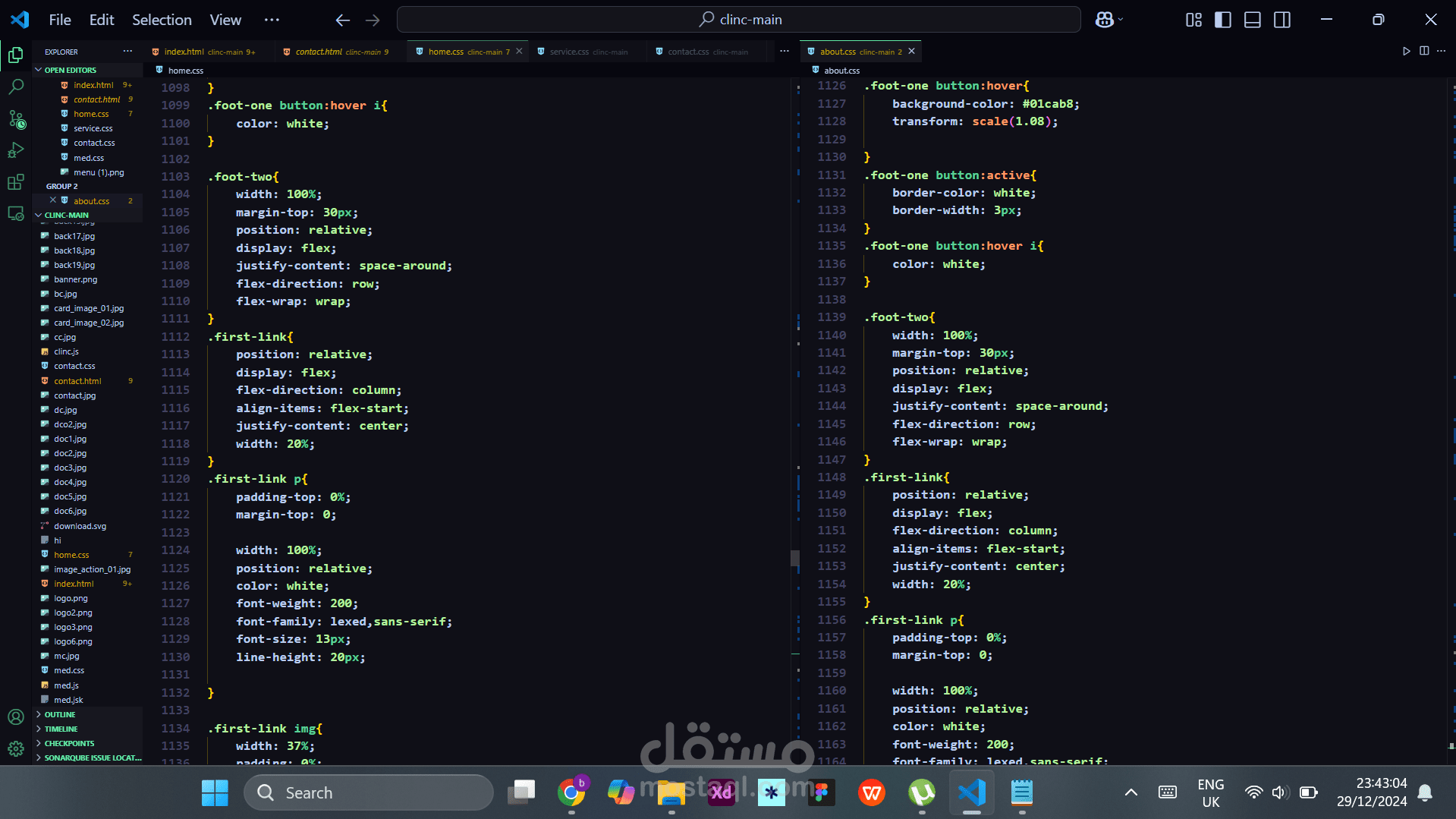Open the View menu
Viewport: 1456px width, 819px height.
click(225, 20)
